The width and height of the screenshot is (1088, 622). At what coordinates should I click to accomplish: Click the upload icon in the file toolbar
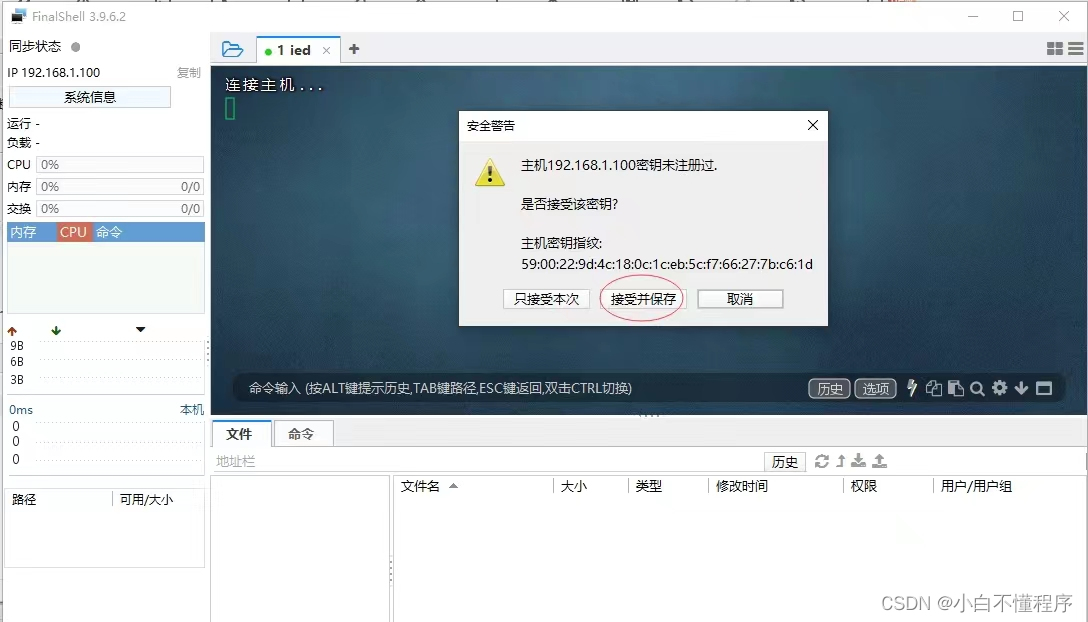(x=879, y=461)
